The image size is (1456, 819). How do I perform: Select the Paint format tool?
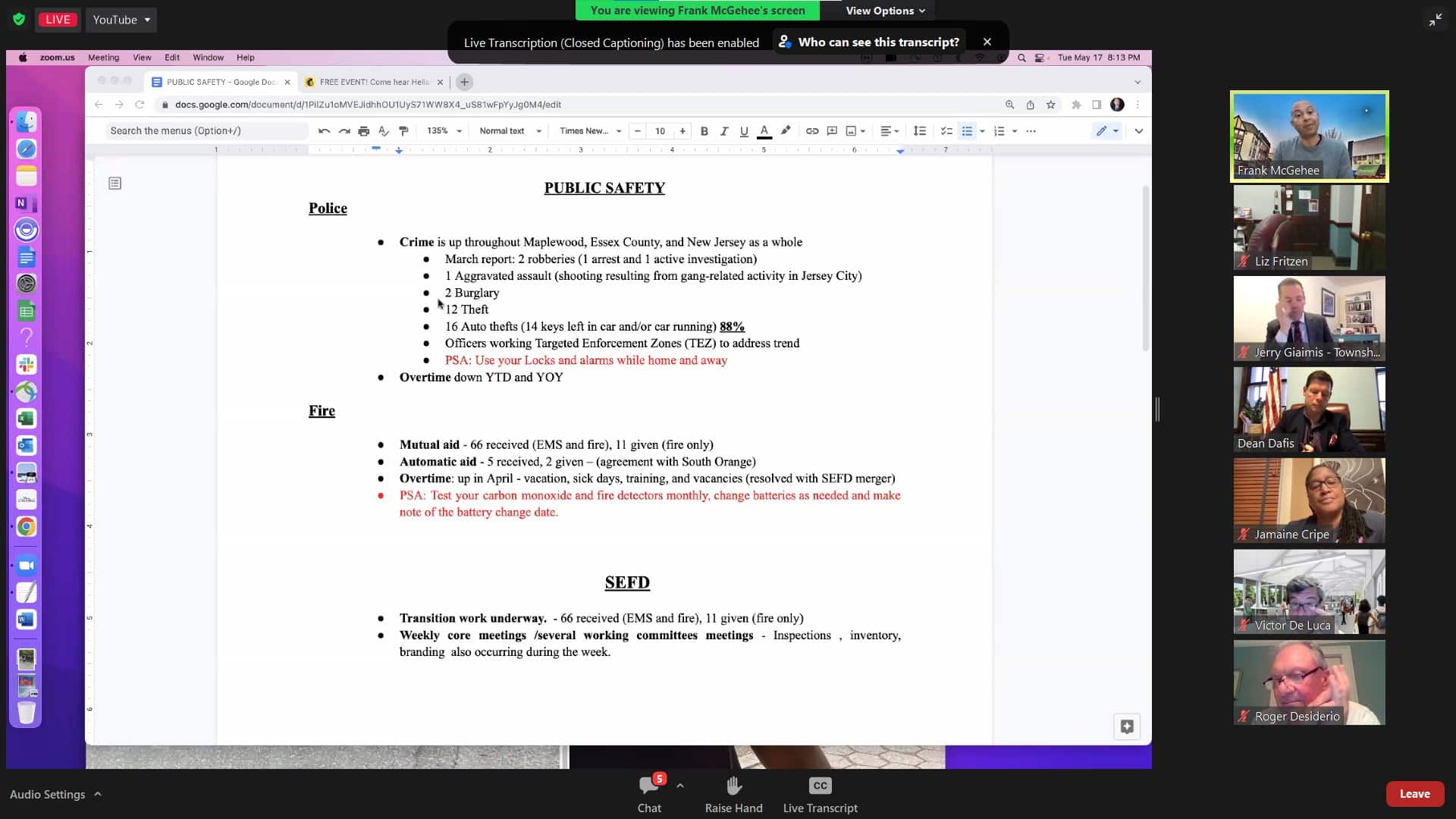(403, 131)
